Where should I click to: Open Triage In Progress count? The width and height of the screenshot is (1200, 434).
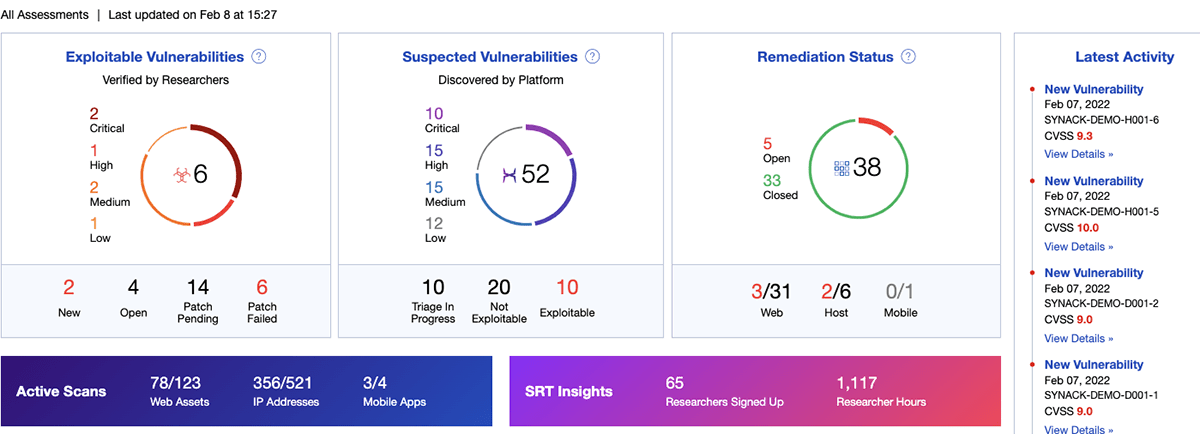[432, 288]
